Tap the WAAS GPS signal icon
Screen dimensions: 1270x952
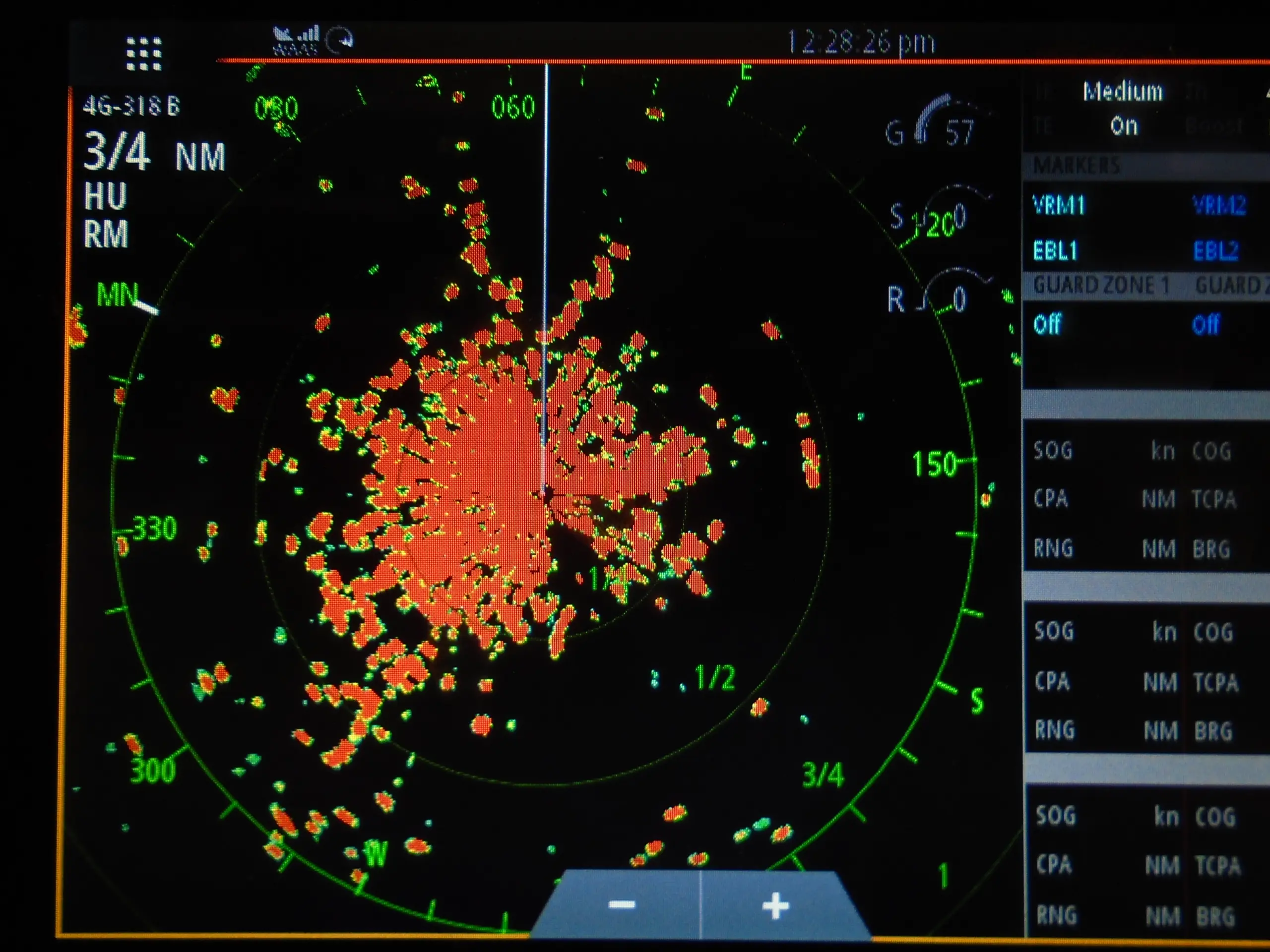(x=295, y=40)
